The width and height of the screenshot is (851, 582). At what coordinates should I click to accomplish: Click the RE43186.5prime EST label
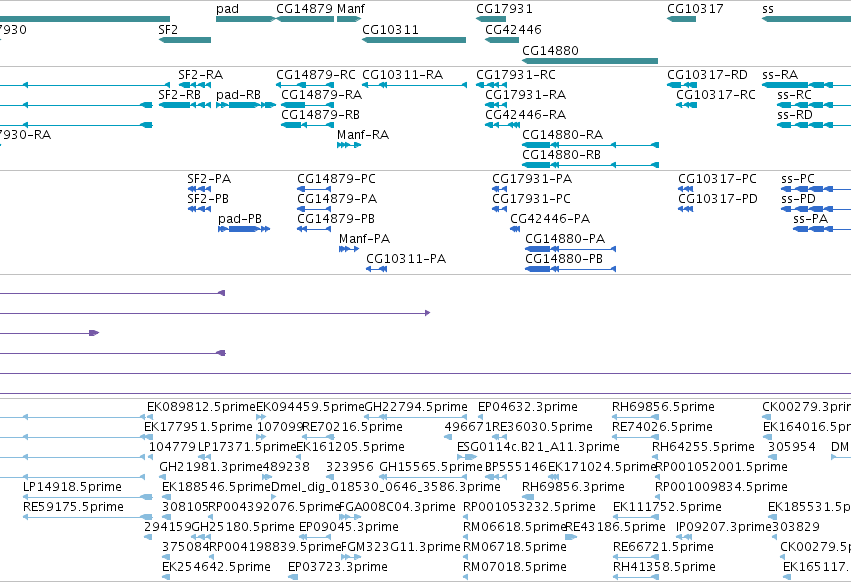coord(615,527)
